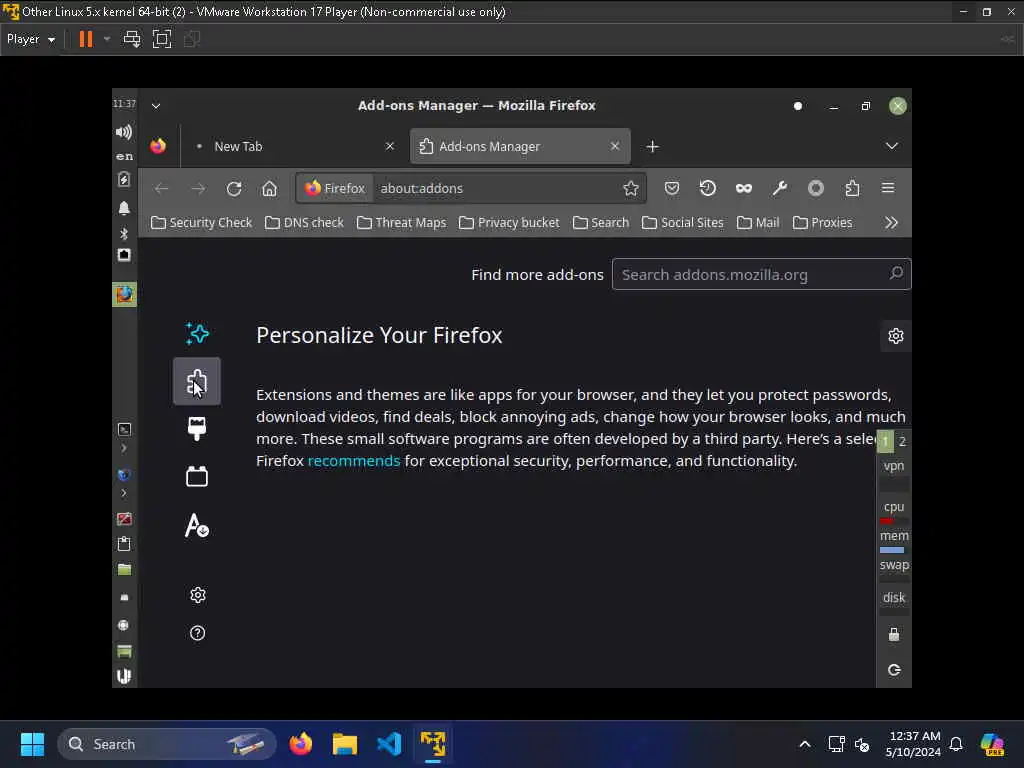This screenshot has width=1024, height=768.
Task: Switch to workspace 1
Action: 885,441
